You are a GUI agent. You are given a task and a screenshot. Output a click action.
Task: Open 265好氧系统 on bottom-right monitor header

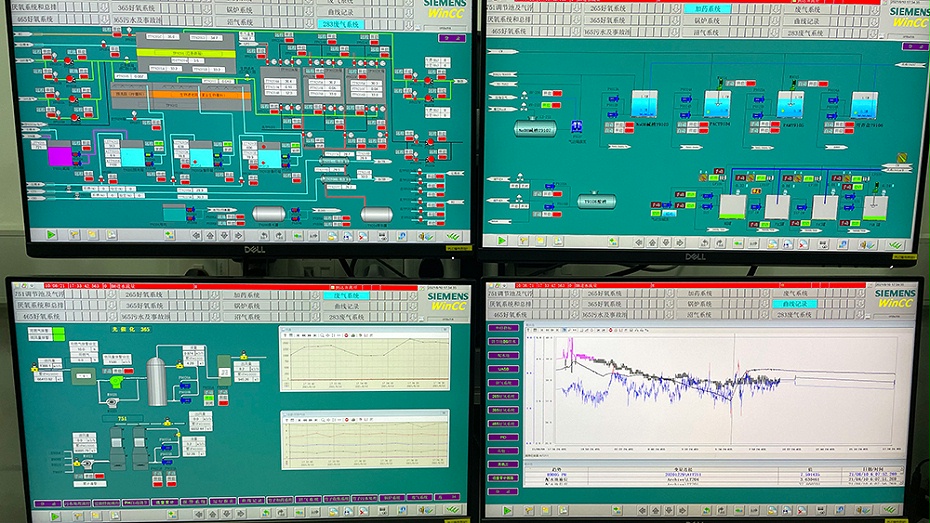coord(604,293)
